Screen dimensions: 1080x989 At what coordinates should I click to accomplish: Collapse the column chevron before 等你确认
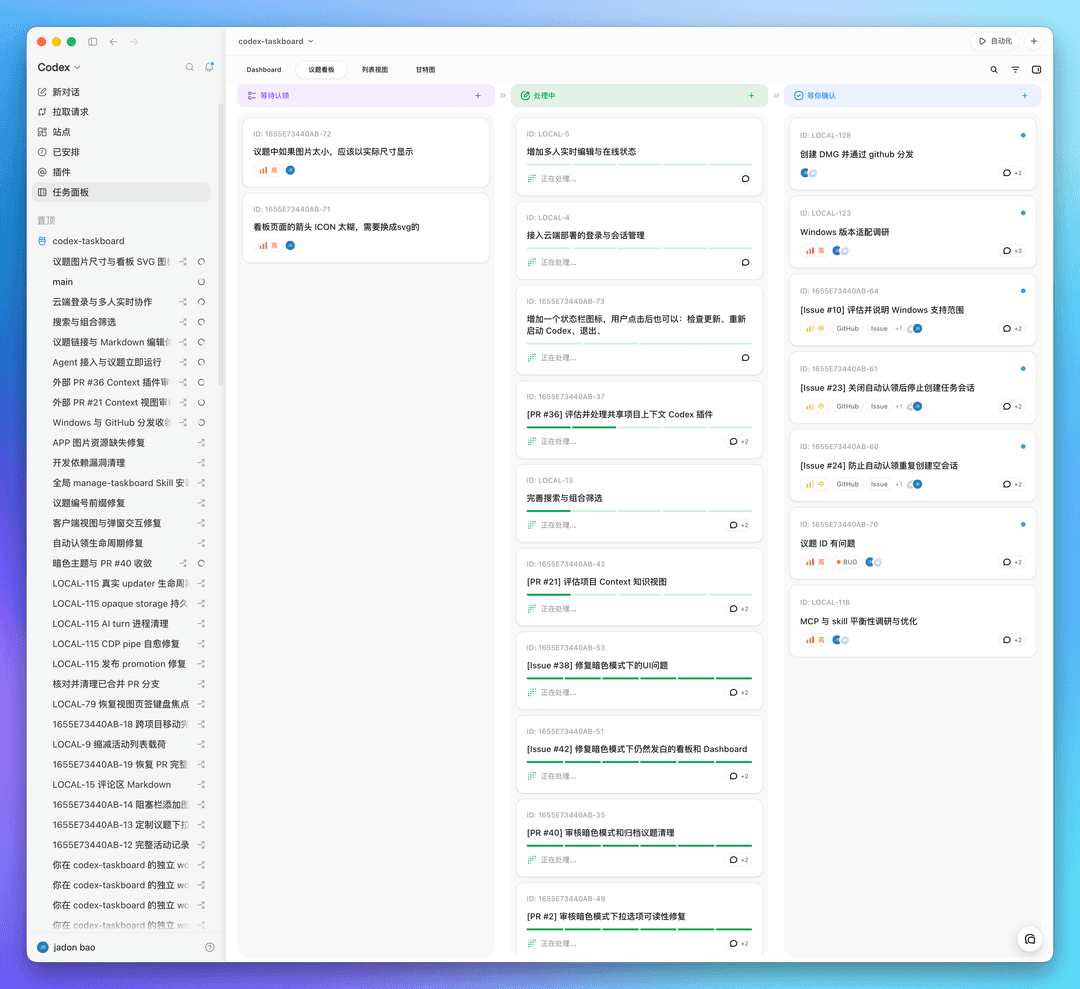776,96
